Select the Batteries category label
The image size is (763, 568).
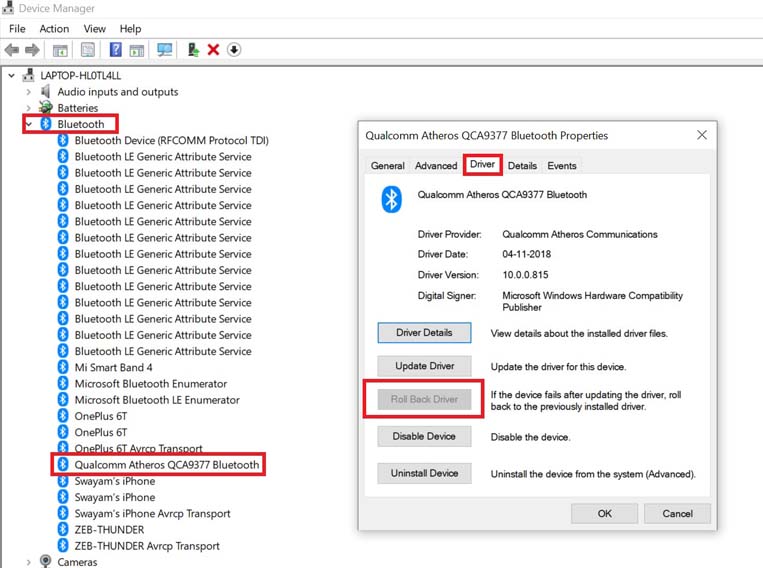(x=78, y=108)
